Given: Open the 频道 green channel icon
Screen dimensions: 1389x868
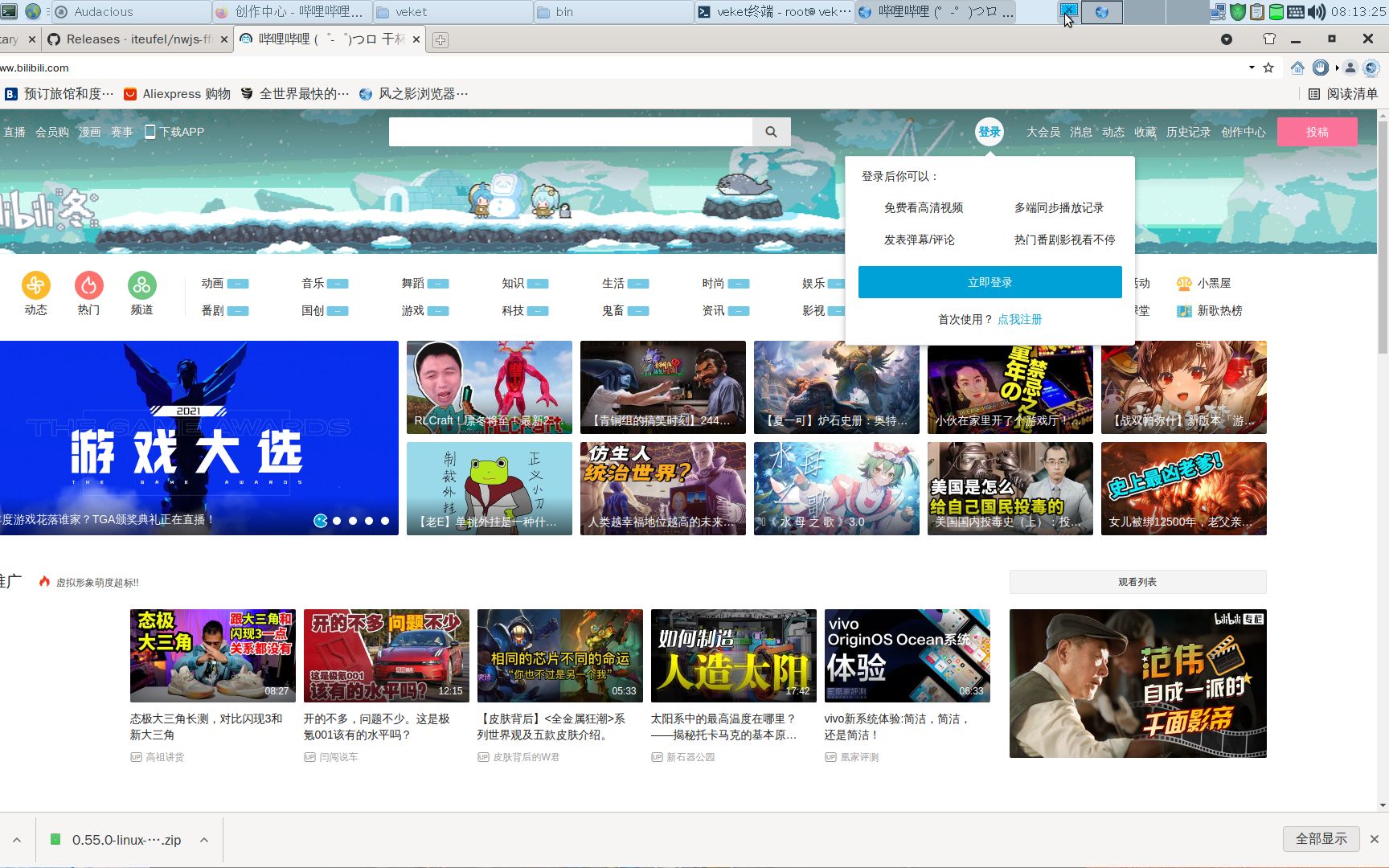Looking at the screenshot, I should point(141,285).
